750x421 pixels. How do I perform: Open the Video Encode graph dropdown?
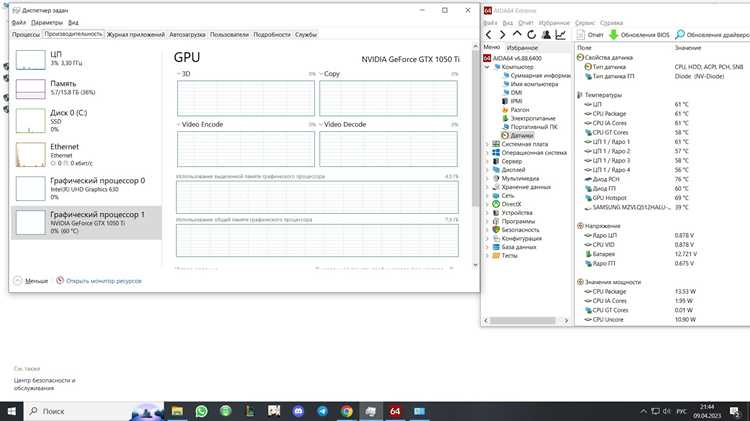tap(179, 124)
